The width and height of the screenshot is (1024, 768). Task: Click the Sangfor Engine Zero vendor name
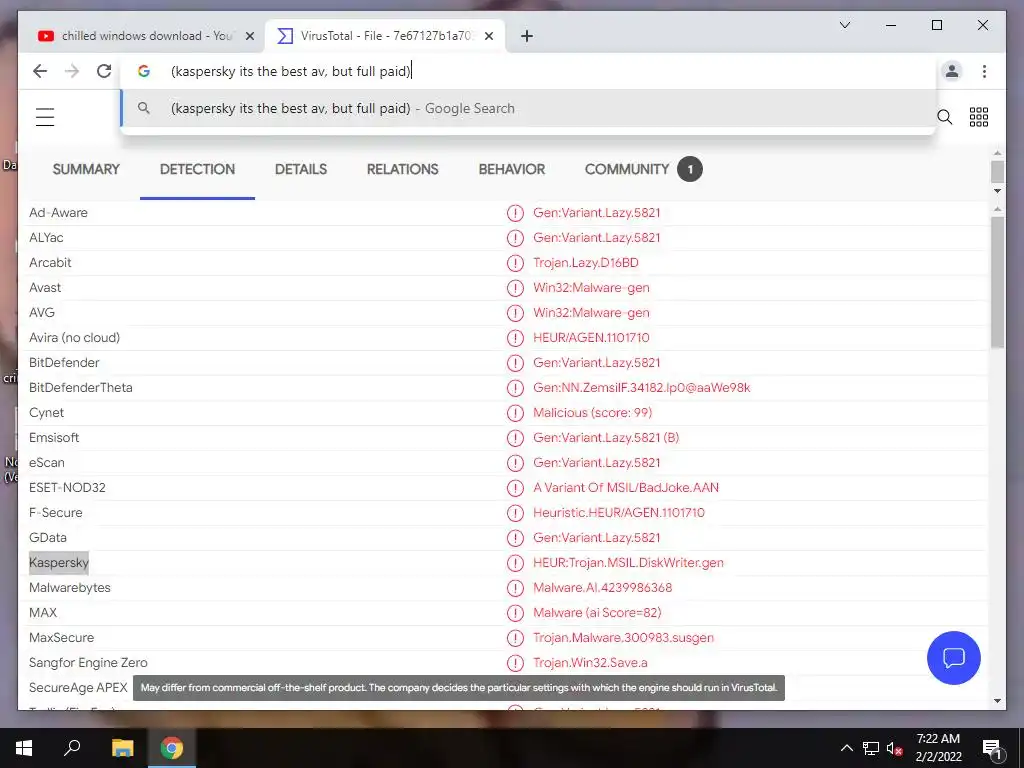point(88,663)
